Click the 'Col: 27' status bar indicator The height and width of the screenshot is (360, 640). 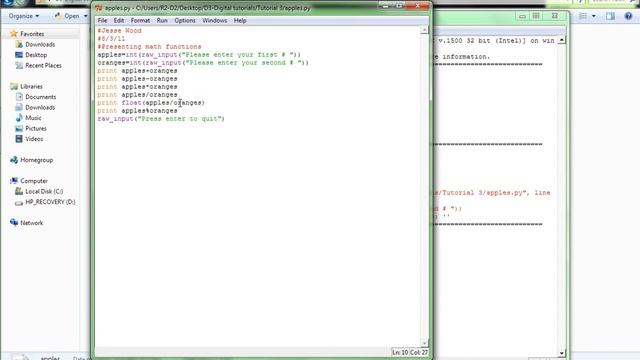pos(419,352)
